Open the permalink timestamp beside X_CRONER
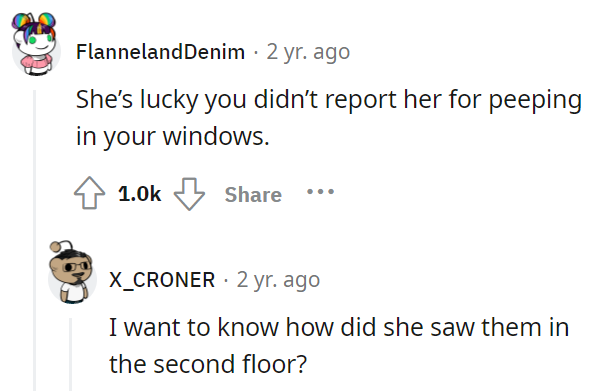Image resolution: width=614 pixels, height=391 pixels. [278, 280]
